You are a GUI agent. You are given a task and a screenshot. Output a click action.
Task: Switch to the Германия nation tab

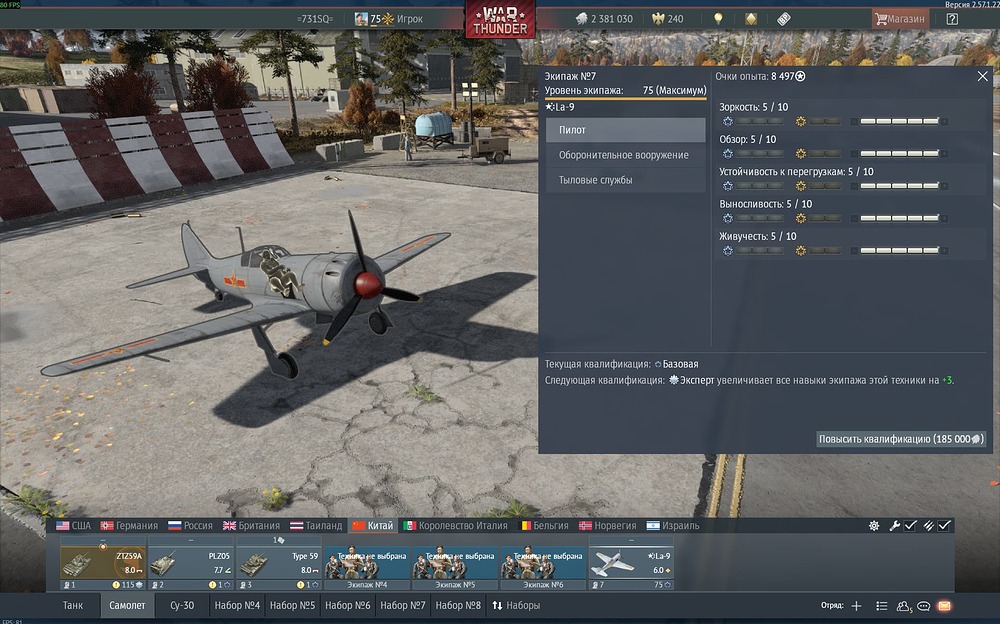coord(129,525)
